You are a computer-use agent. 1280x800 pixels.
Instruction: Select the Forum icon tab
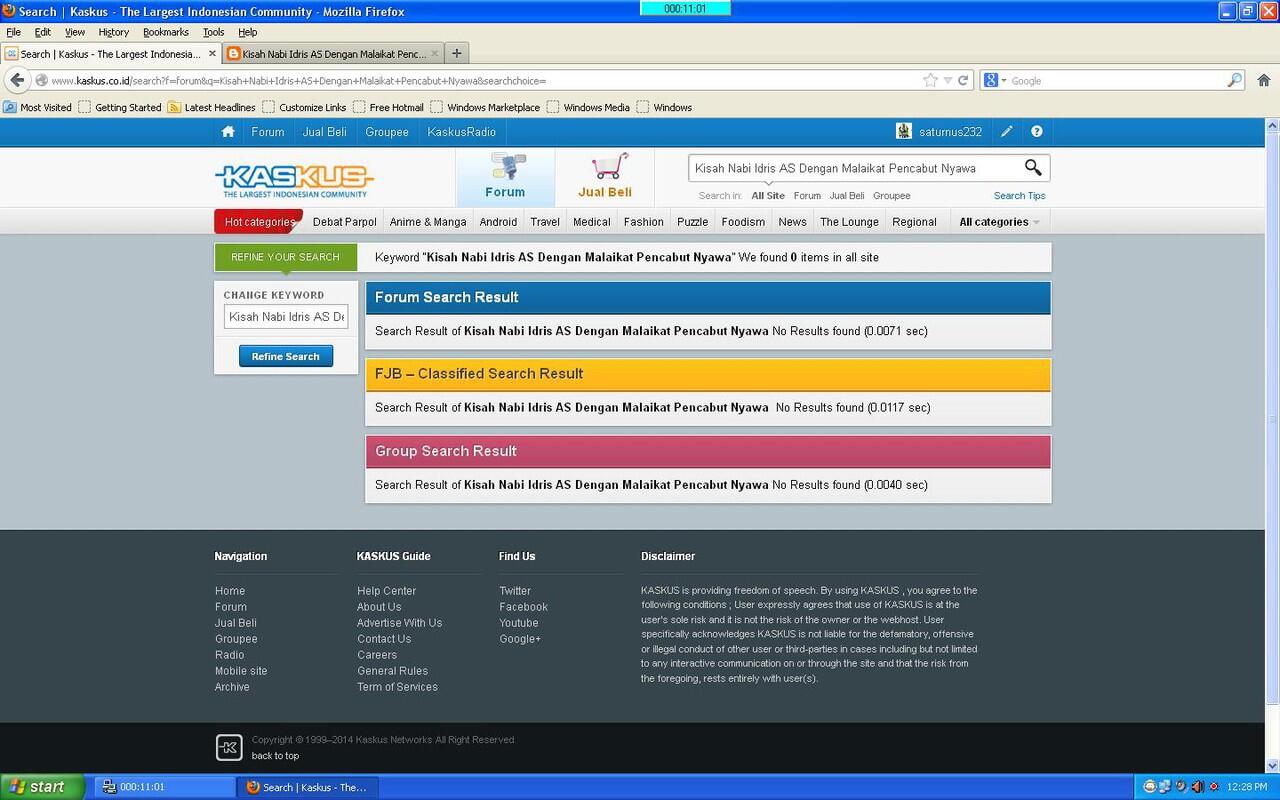[505, 177]
